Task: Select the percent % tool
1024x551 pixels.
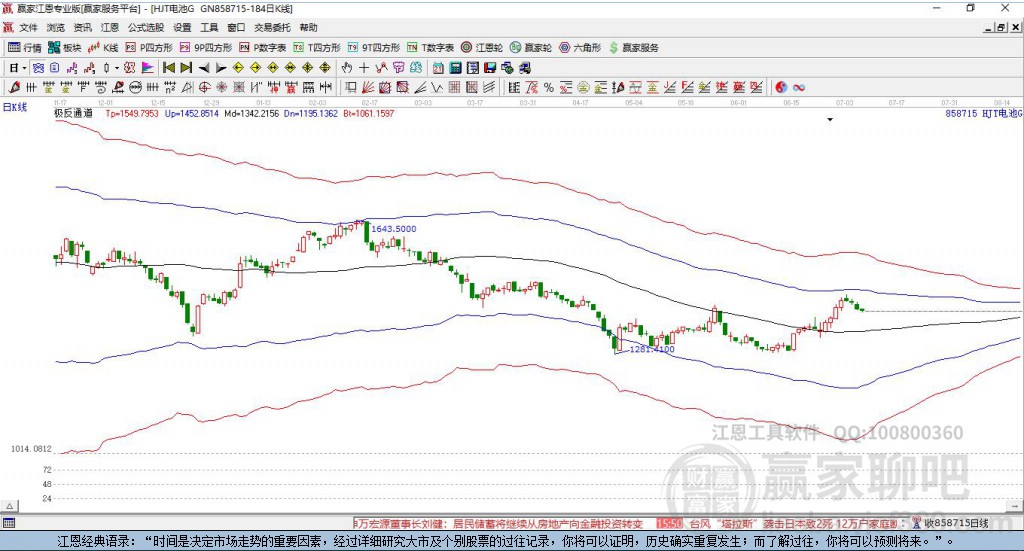Action: [x=549, y=87]
